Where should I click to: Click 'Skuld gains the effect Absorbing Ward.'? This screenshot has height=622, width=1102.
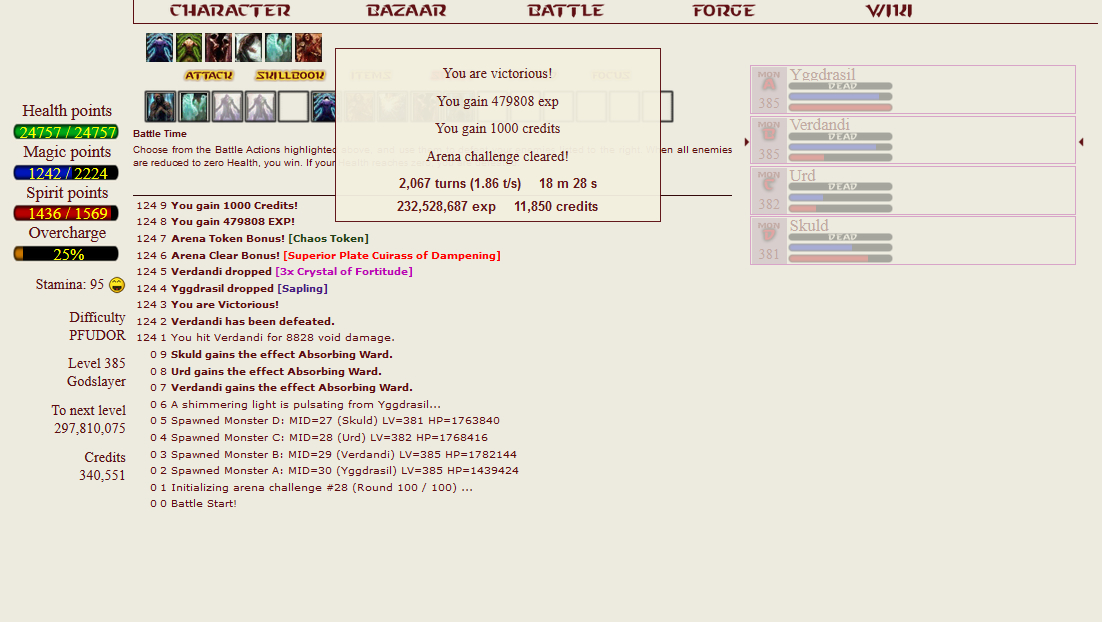click(x=282, y=354)
